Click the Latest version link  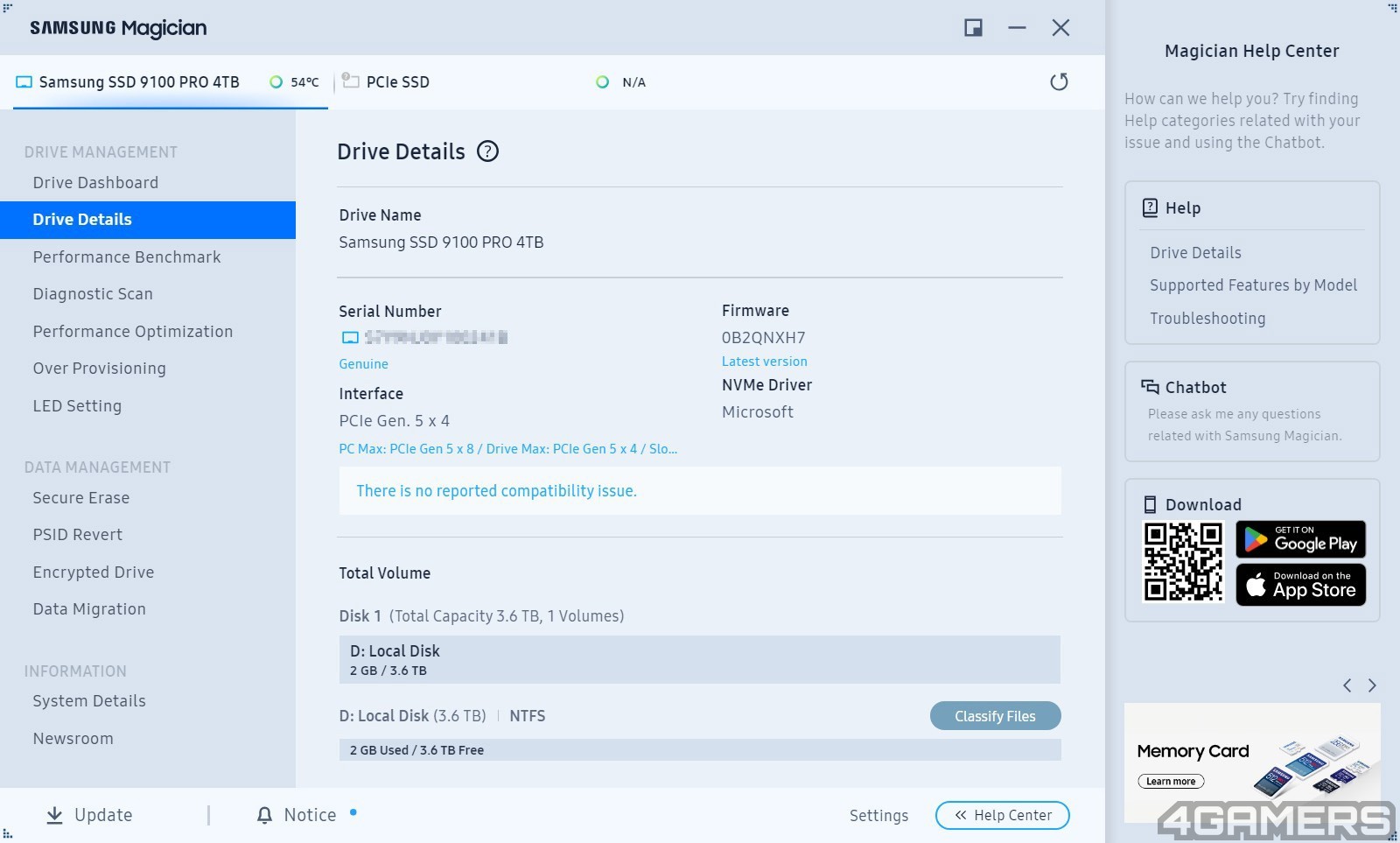(764, 361)
